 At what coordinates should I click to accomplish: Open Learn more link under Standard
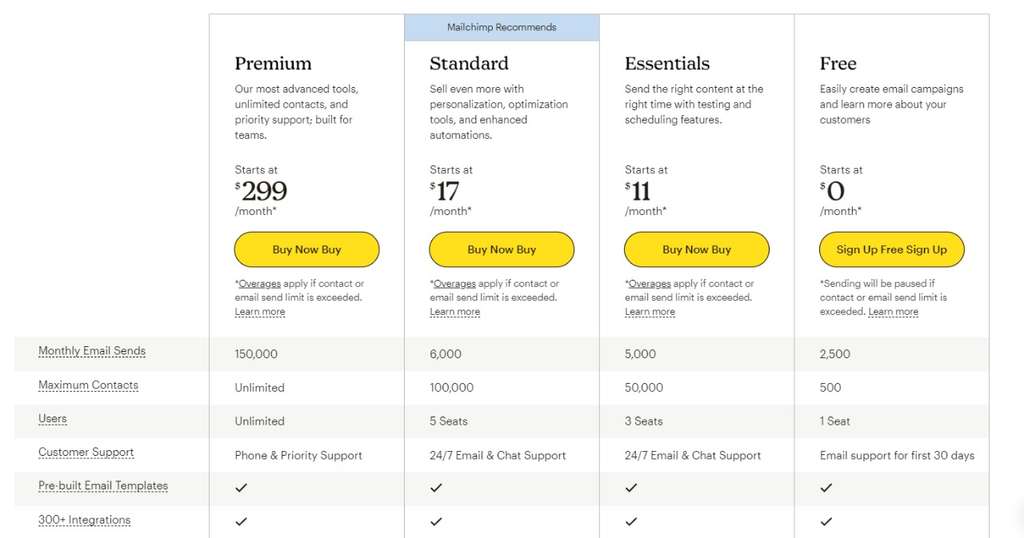click(x=455, y=312)
